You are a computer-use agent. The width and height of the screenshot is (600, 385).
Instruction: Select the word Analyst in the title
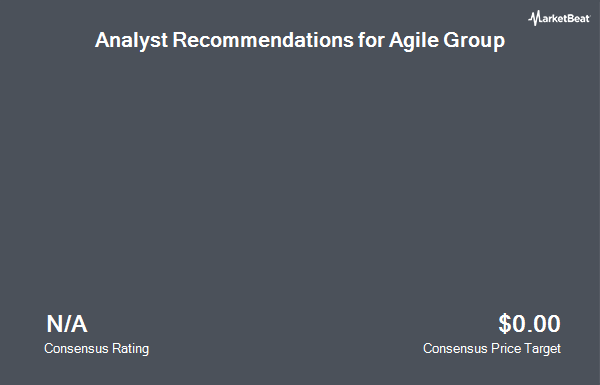click(x=131, y=40)
